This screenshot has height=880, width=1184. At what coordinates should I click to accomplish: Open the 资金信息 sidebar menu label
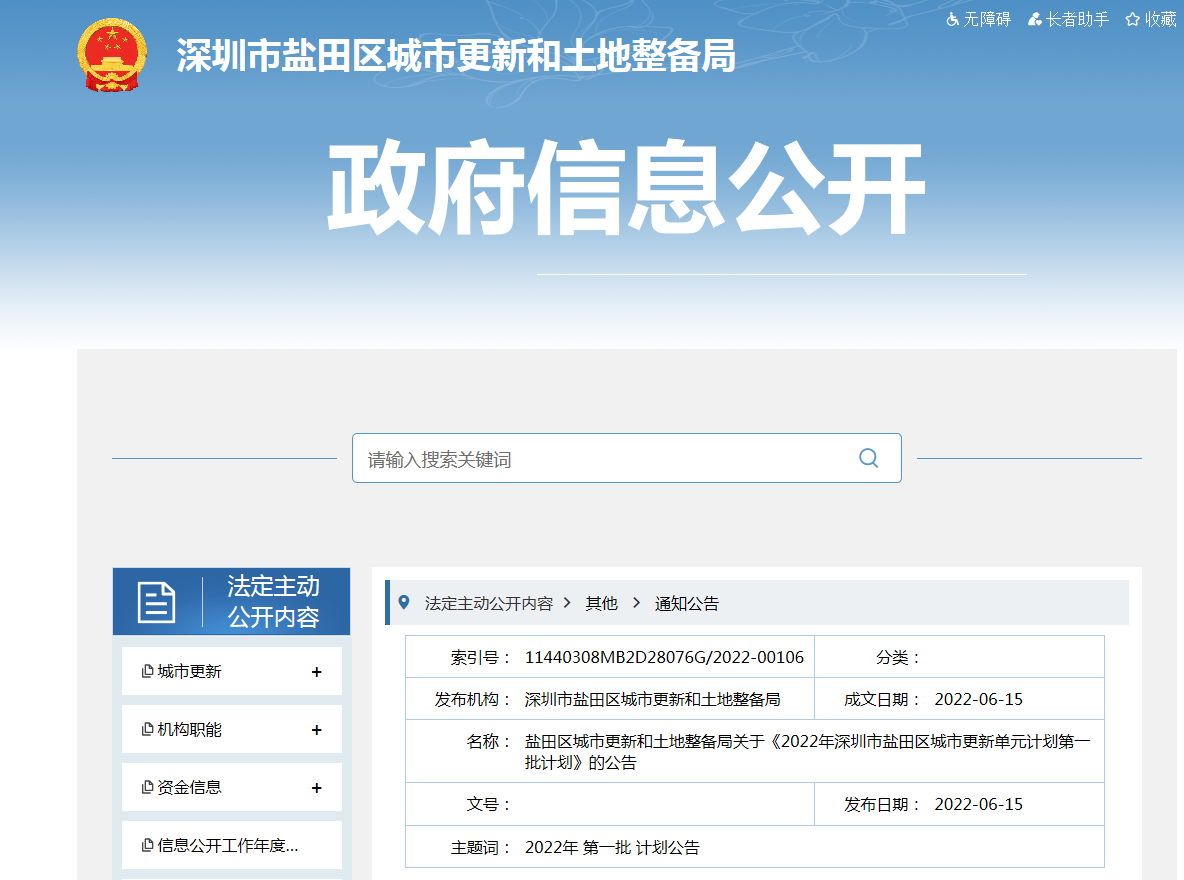pyautogui.click(x=189, y=788)
